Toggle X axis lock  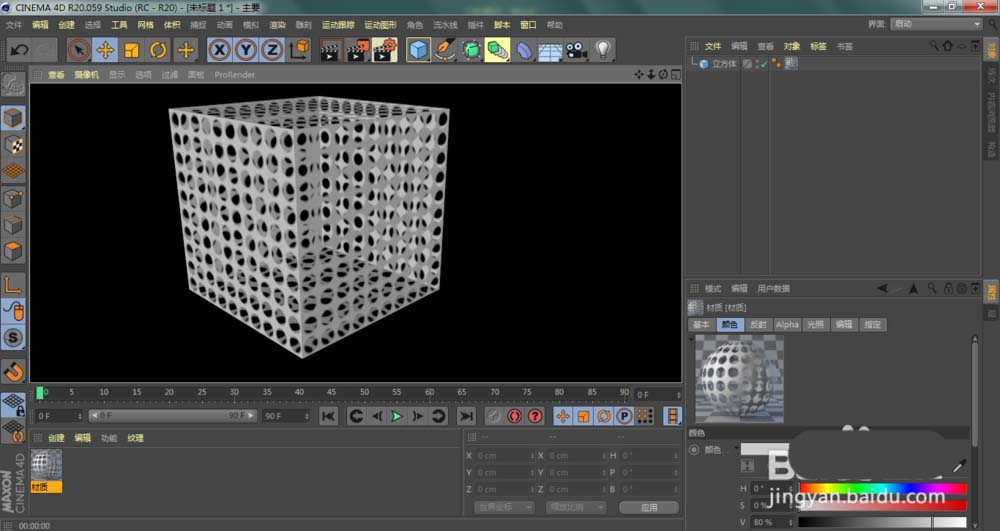pos(219,49)
